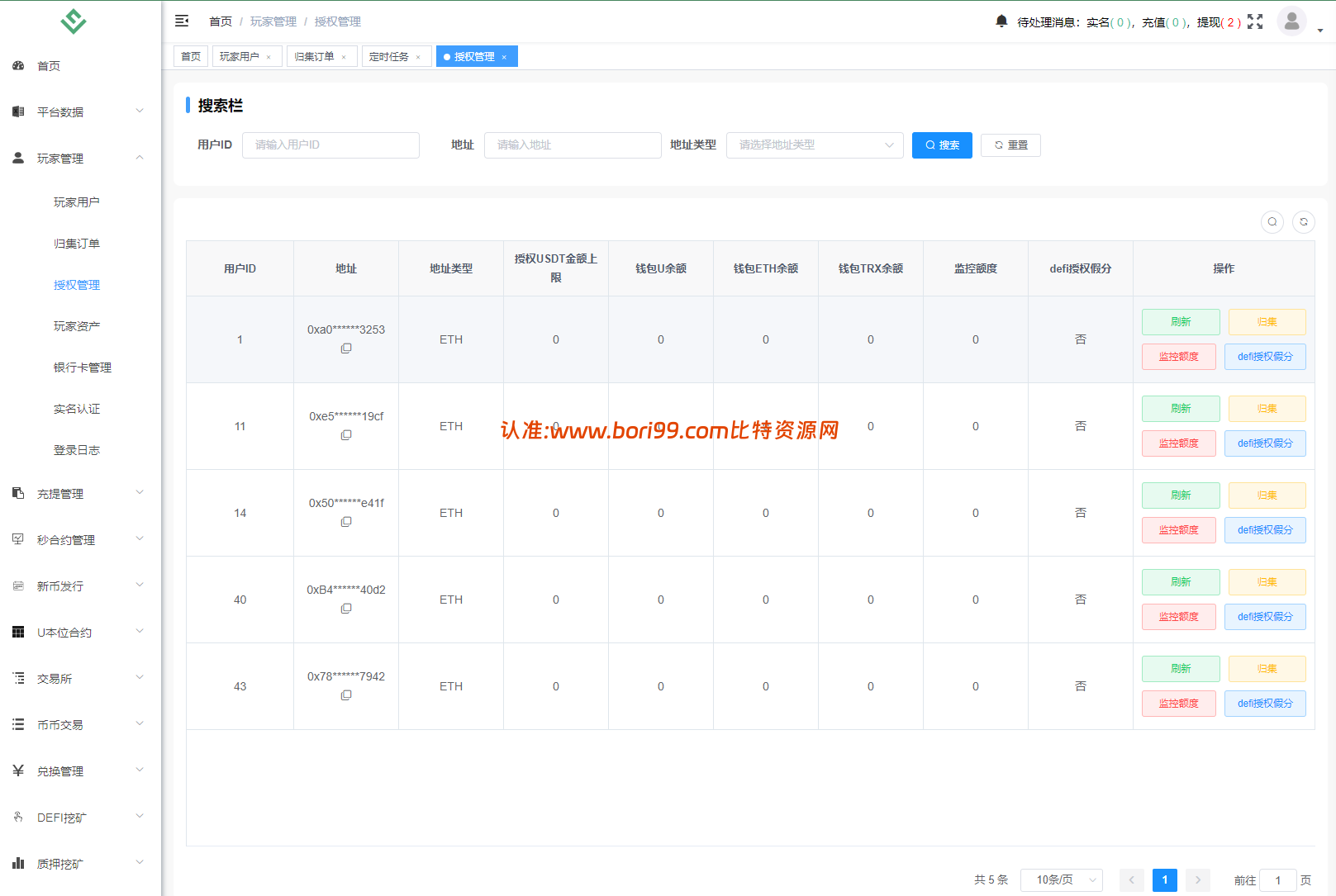The width and height of the screenshot is (1336, 896).
Task: Expand the 质押挖矿 sidebar menu
Action: (x=80, y=864)
